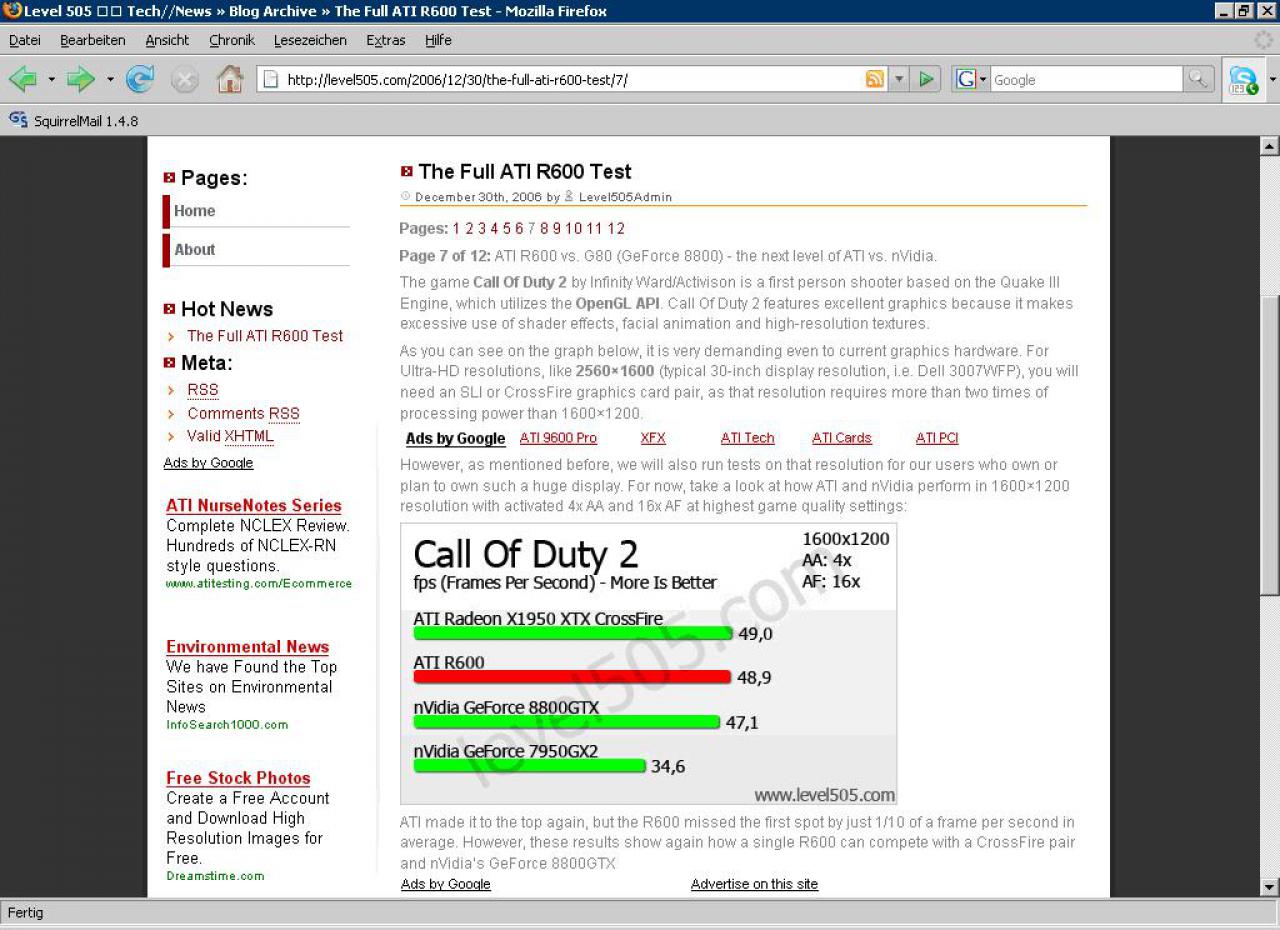Screen dimensions: 1280x930
Task: Click the green Forward arrow button
Action: tap(80, 79)
